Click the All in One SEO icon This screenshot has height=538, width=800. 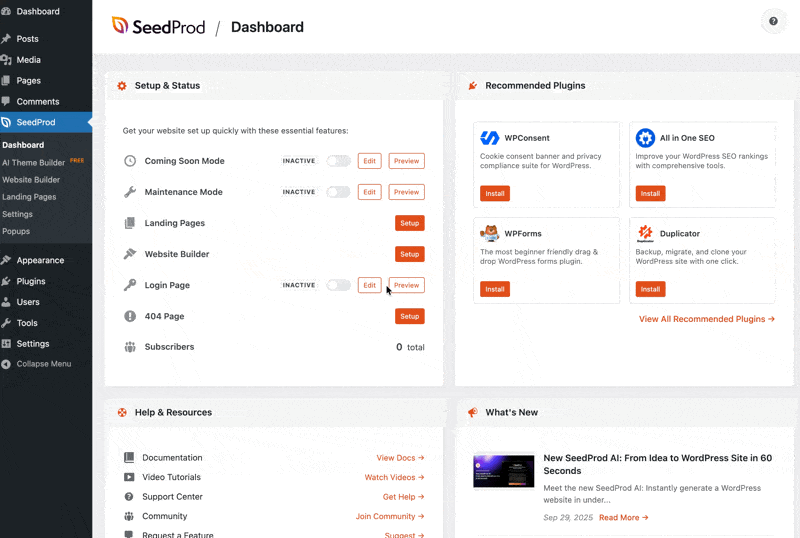point(645,138)
